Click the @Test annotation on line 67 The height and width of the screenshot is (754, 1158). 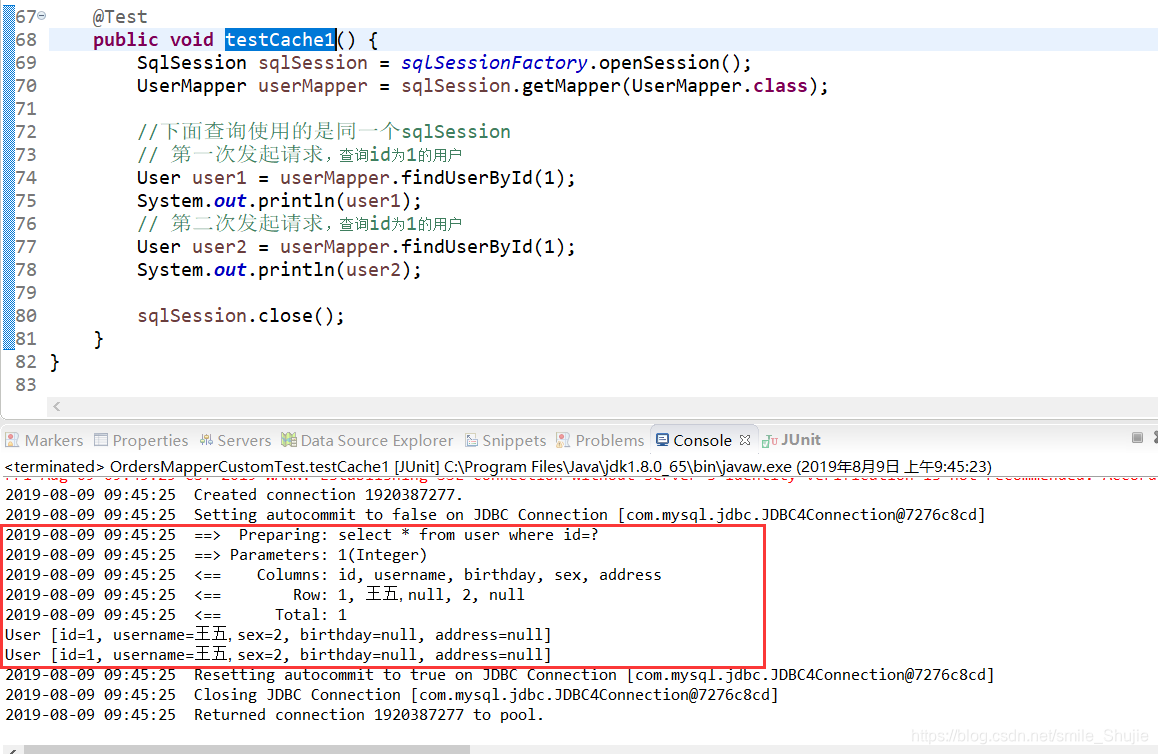click(x=120, y=16)
